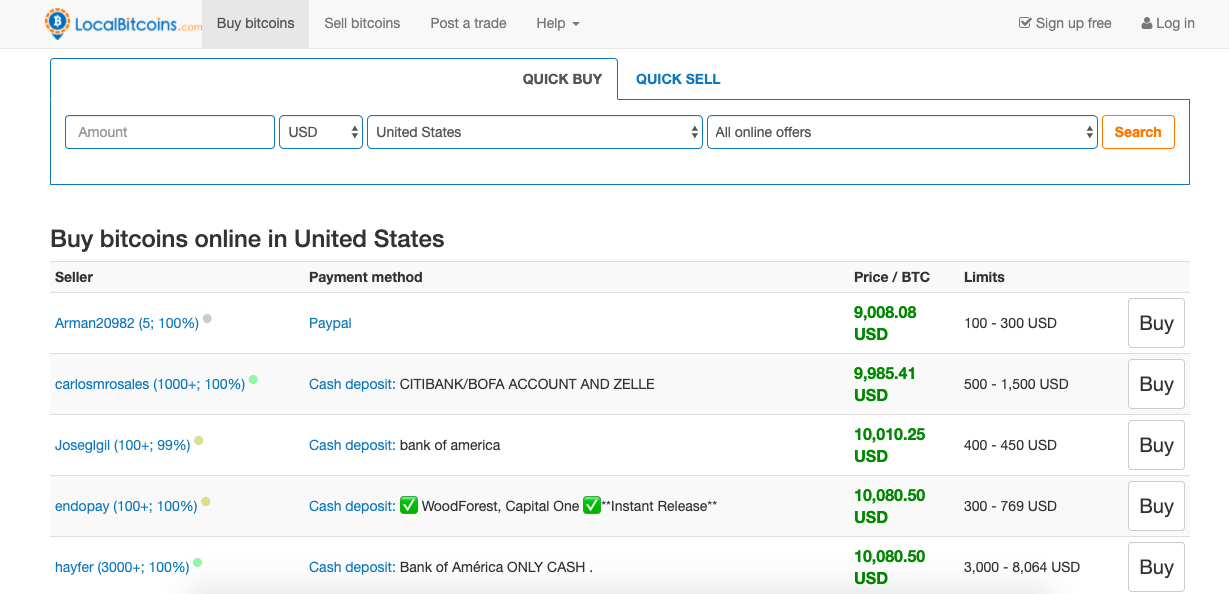Viewport: 1229px width, 594px height.
Task: Open seller carlosmrosales profile
Action: [150, 384]
